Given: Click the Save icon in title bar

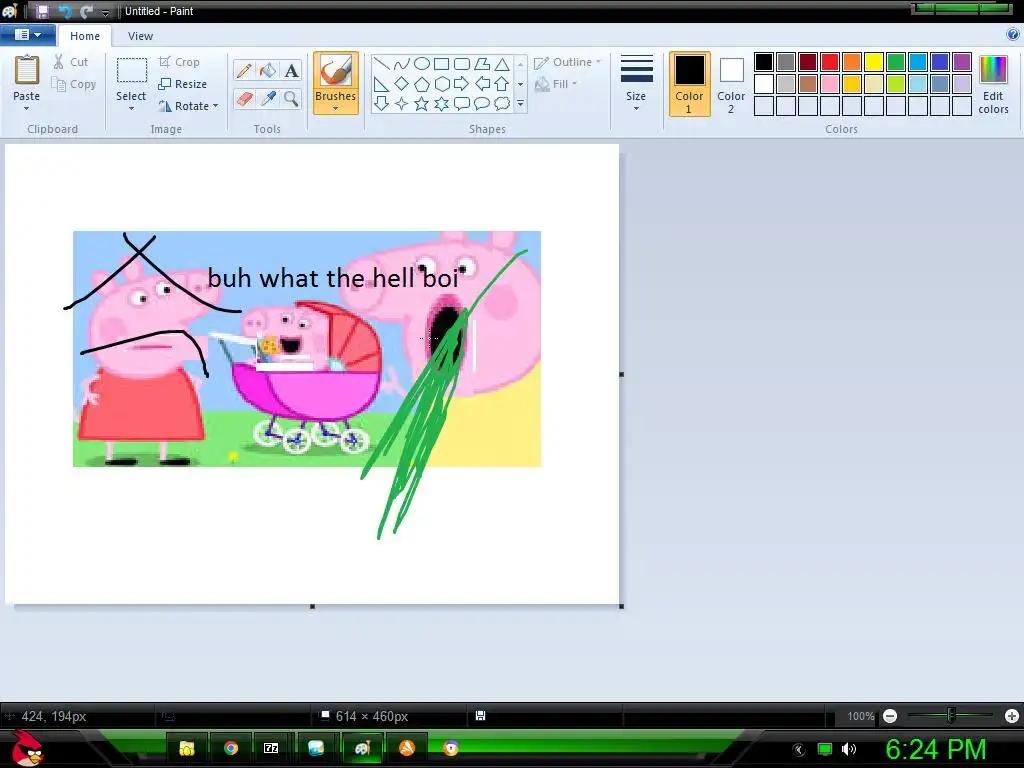Looking at the screenshot, I should [42, 11].
